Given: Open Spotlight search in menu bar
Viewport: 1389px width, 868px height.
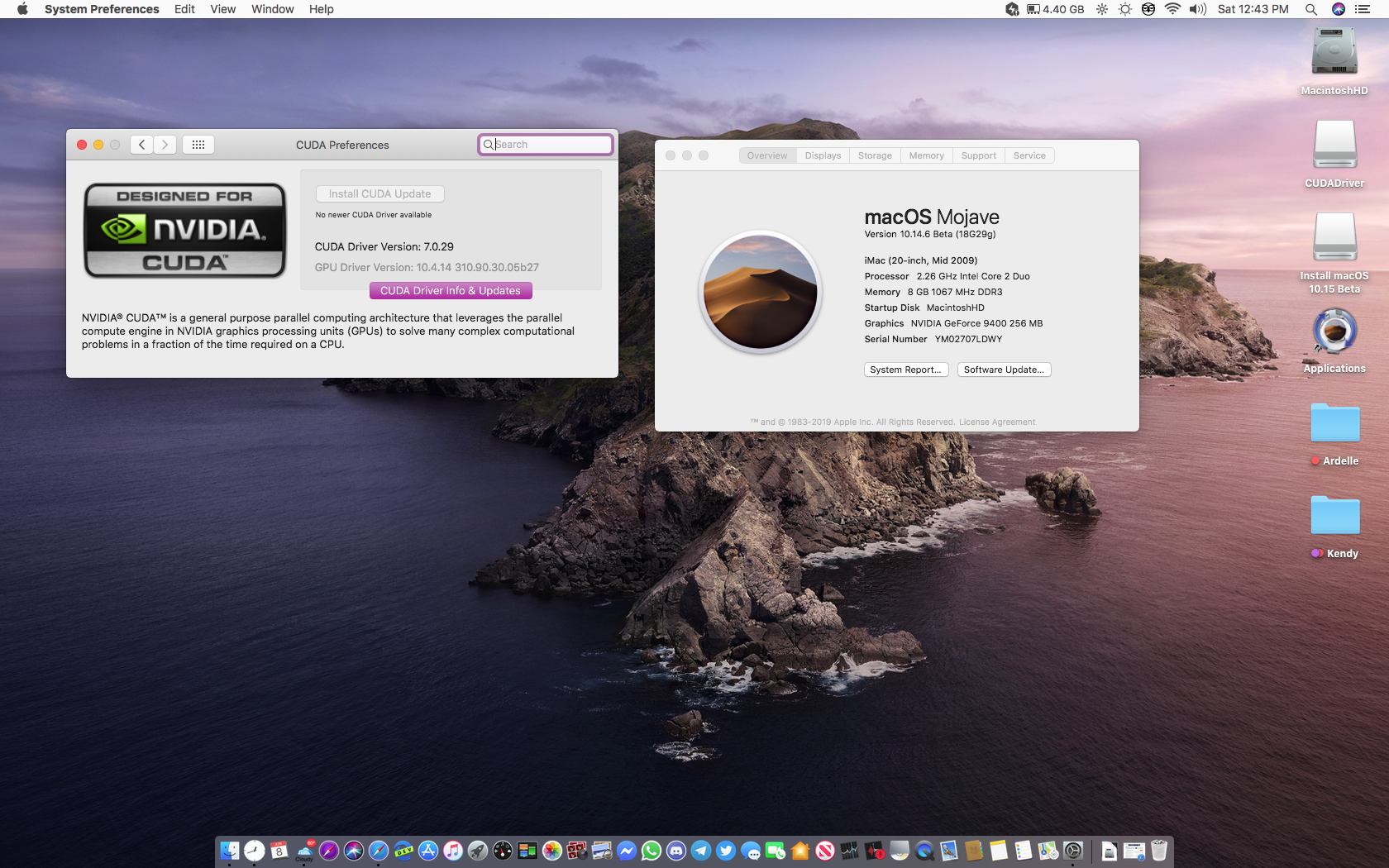Looking at the screenshot, I should pos(1310,9).
